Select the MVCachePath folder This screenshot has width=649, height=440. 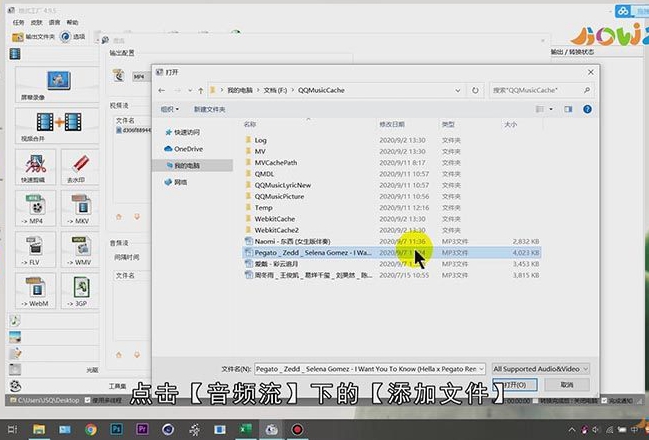coord(276,163)
